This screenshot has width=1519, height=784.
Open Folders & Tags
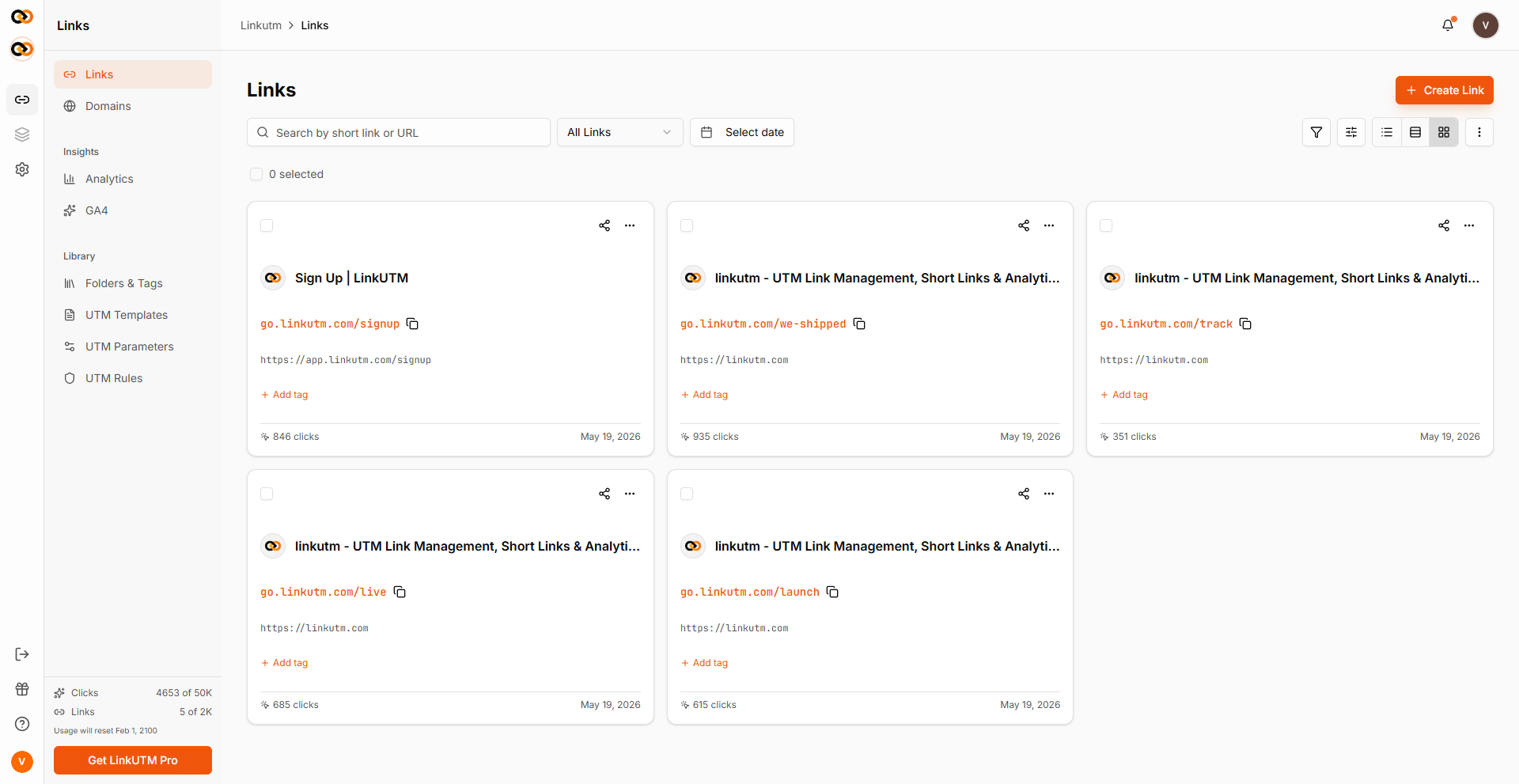pyautogui.click(x=133, y=283)
